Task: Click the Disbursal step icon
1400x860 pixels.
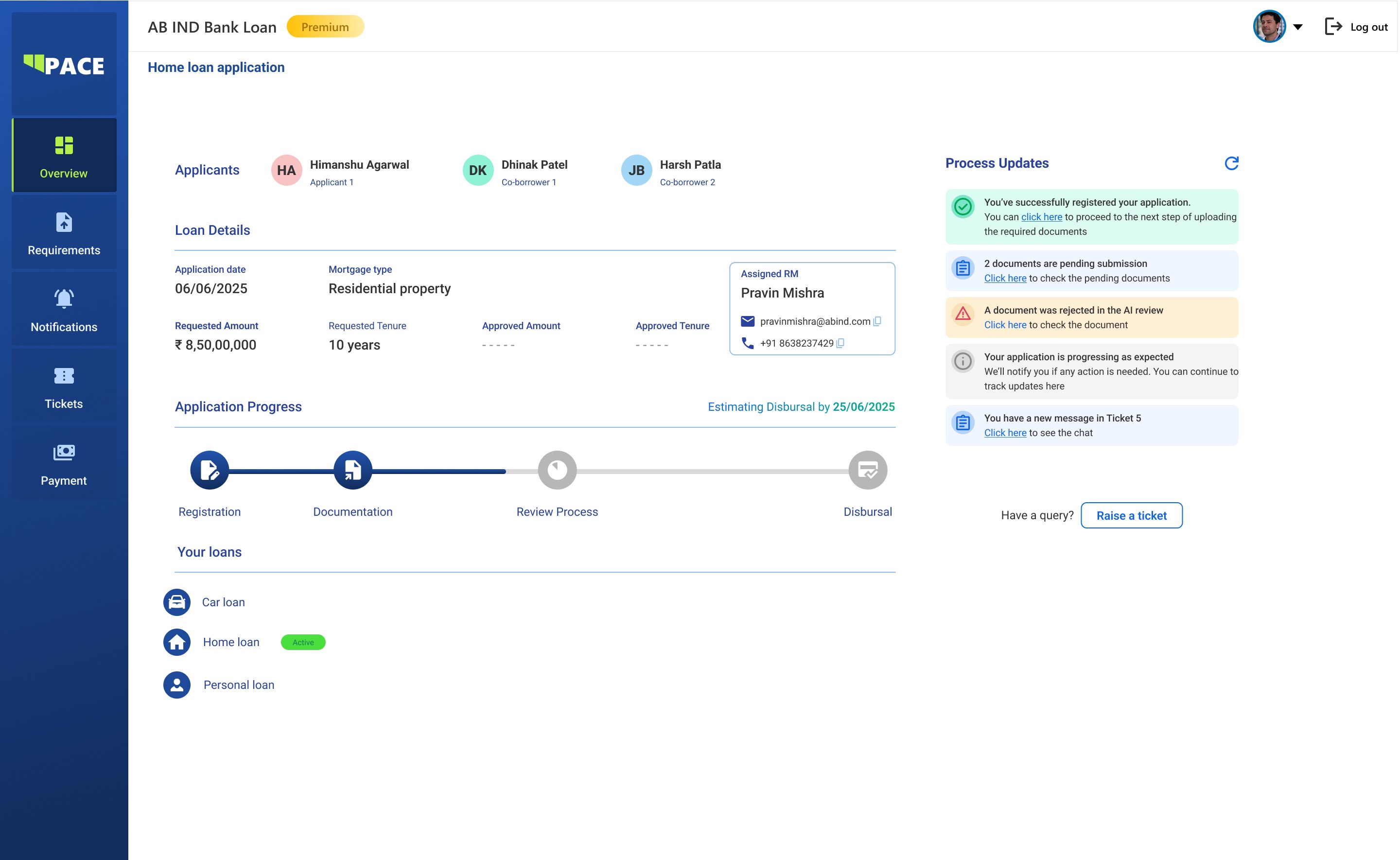Action: 867,470
